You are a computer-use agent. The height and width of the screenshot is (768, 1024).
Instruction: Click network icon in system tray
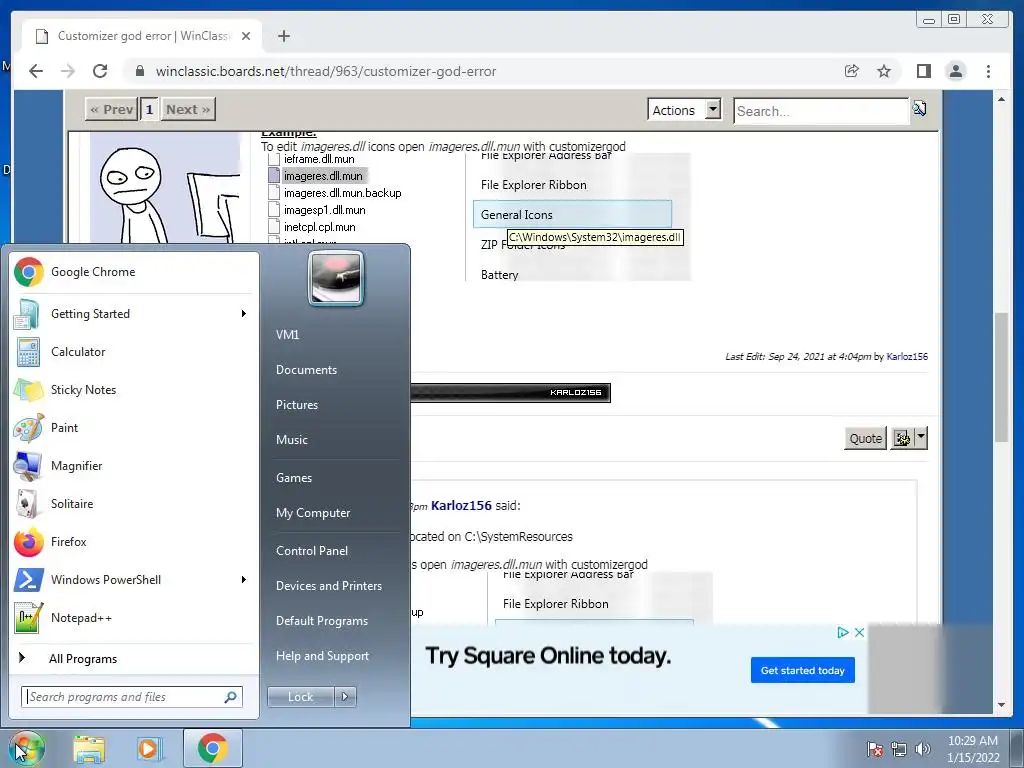(x=899, y=749)
